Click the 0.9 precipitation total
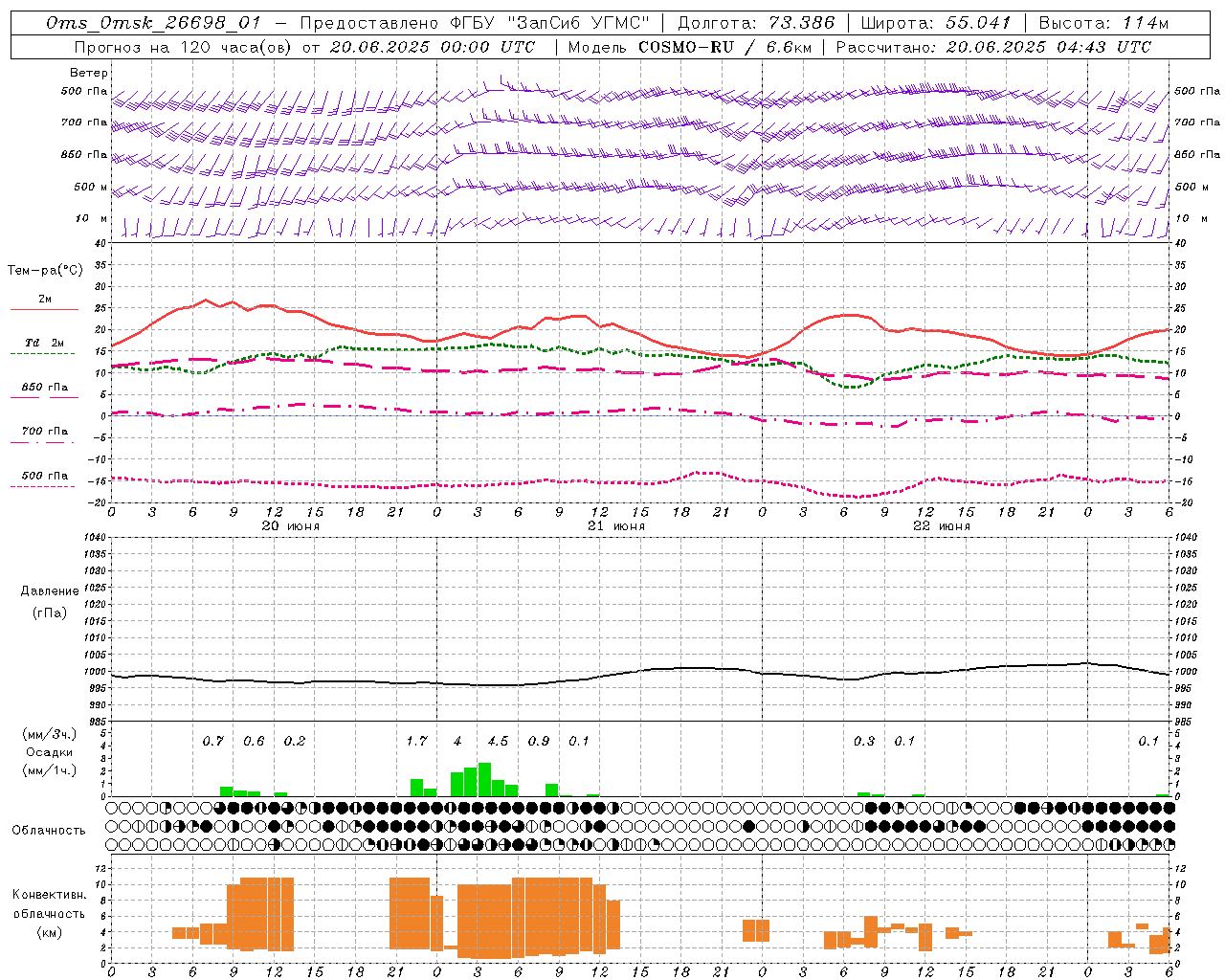Image resolution: width=1225 pixels, height=980 pixels. click(539, 742)
